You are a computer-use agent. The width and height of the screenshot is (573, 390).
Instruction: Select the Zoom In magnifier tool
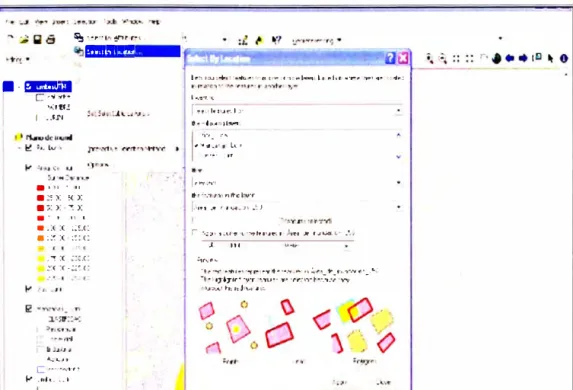pos(430,58)
